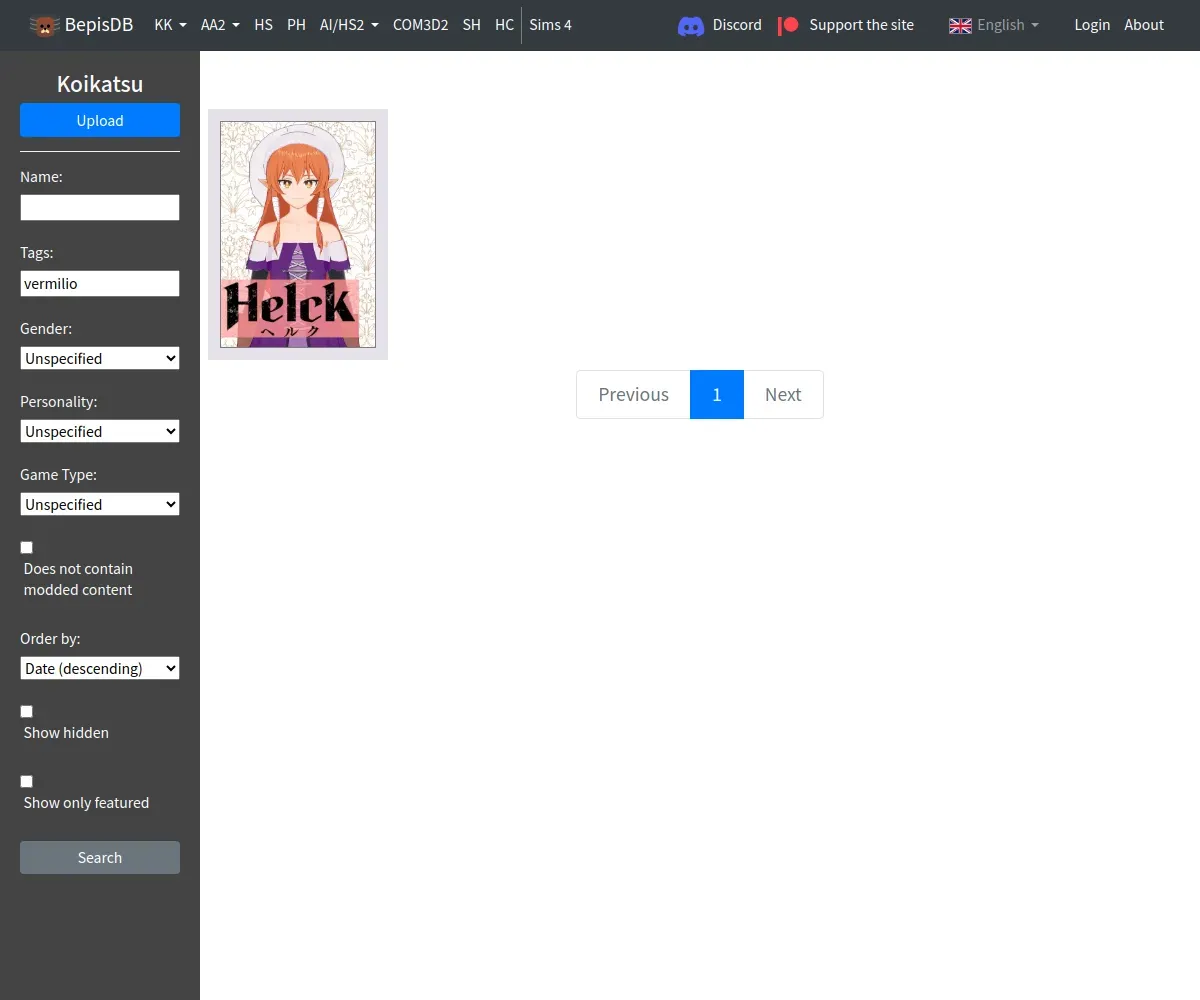Open the Sims 4 section

pos(550,25)
